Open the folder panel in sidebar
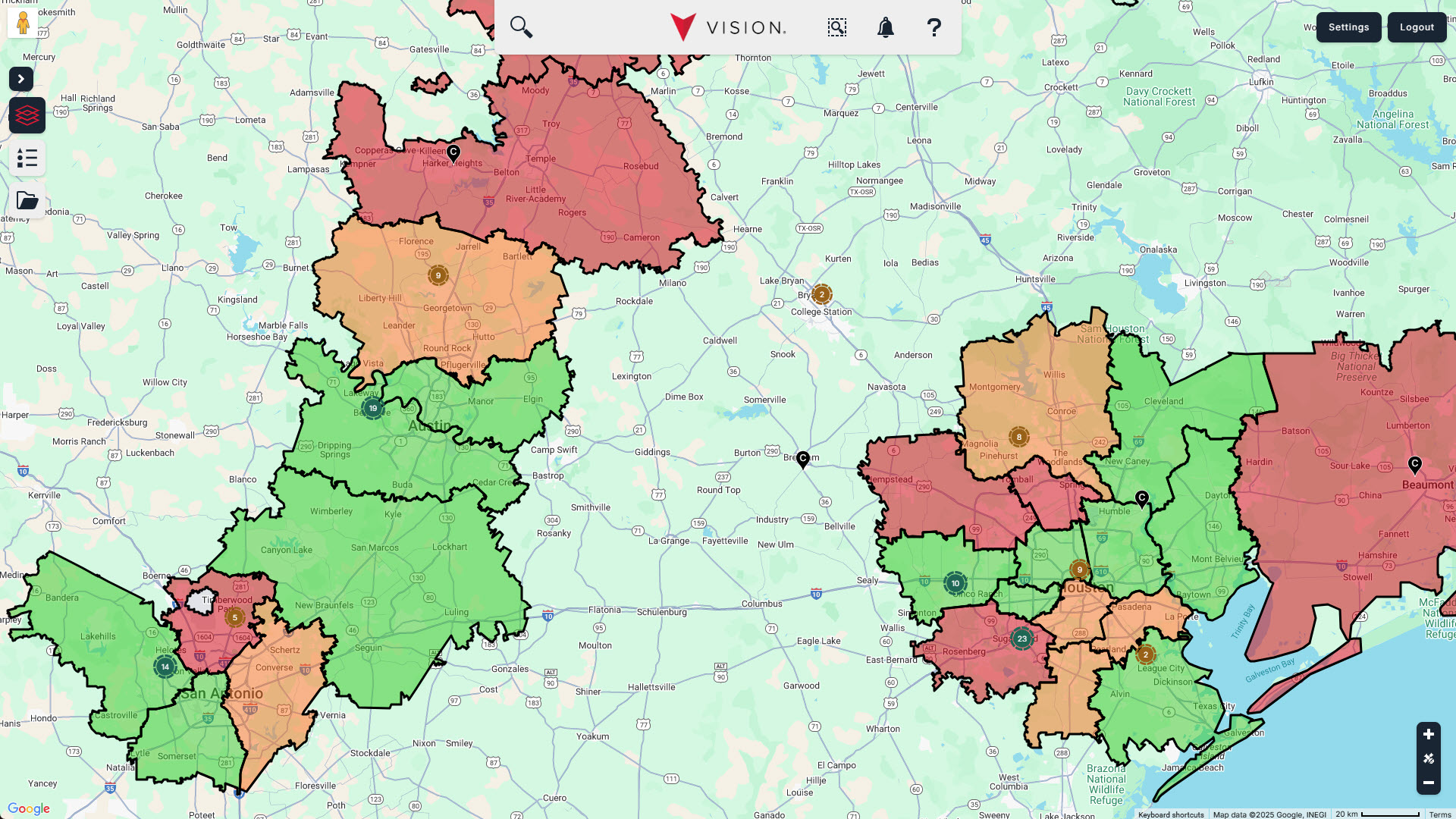The image size is (1456, 819). click(x=27, y=200)
